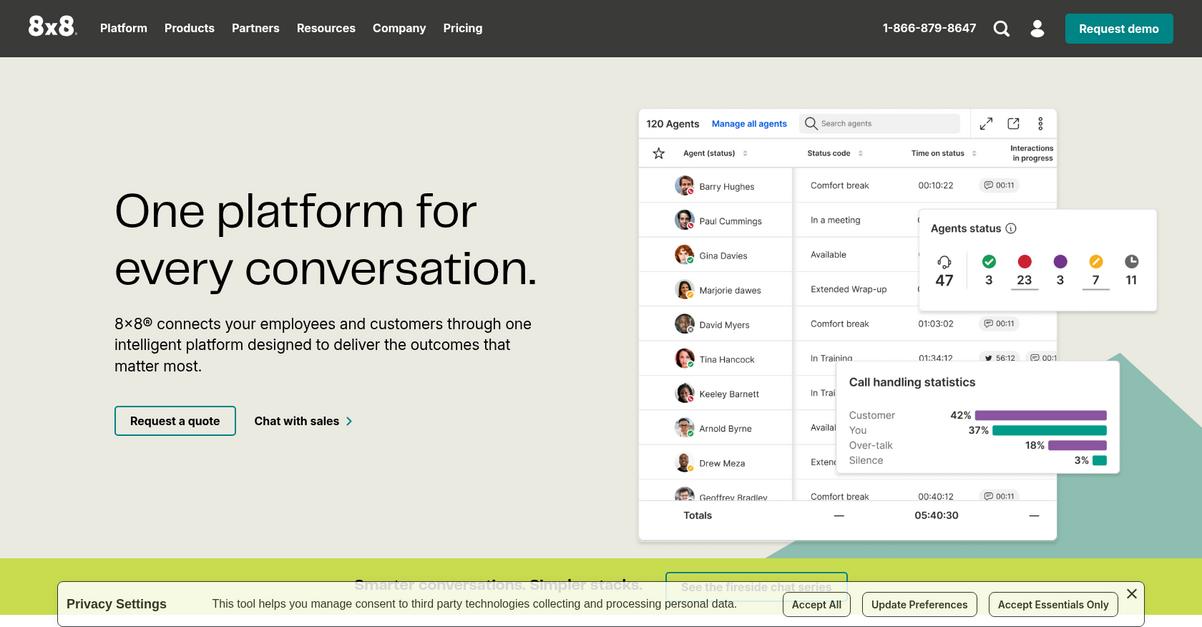This screenshot has width=1202, height=627.
Task: Open the Partners menu
Action: click(x=255, y=28)
